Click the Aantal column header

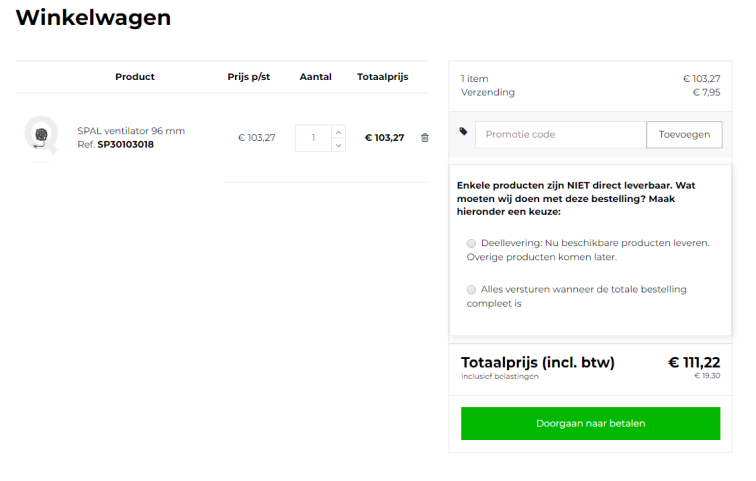315,77
